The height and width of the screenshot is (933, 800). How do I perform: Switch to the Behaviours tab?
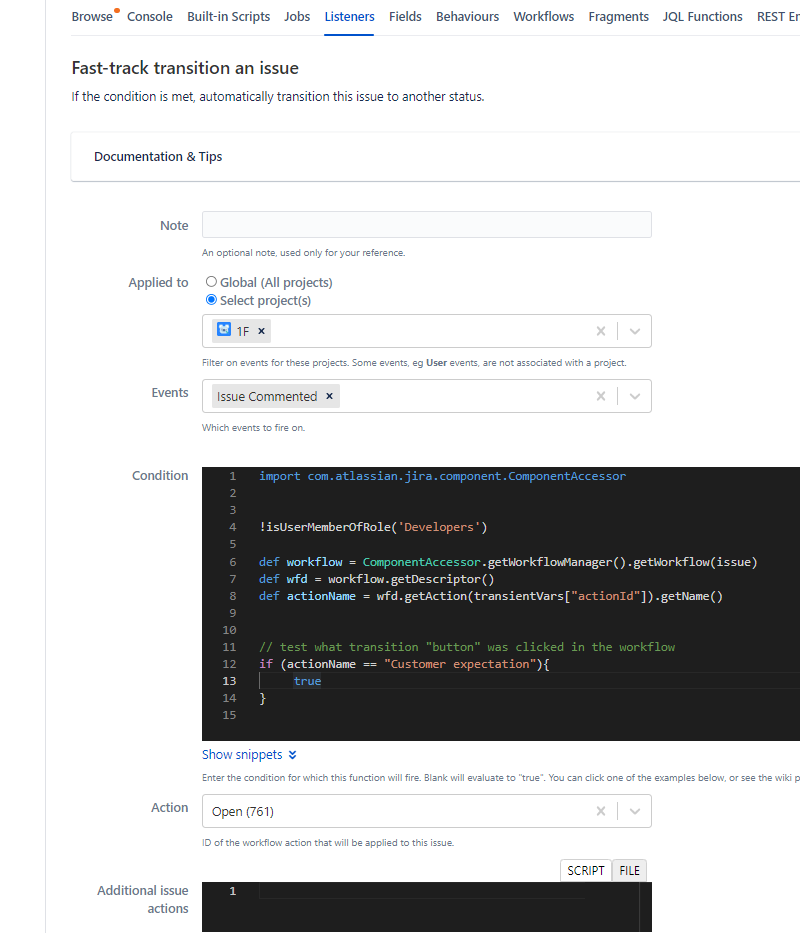467,17
